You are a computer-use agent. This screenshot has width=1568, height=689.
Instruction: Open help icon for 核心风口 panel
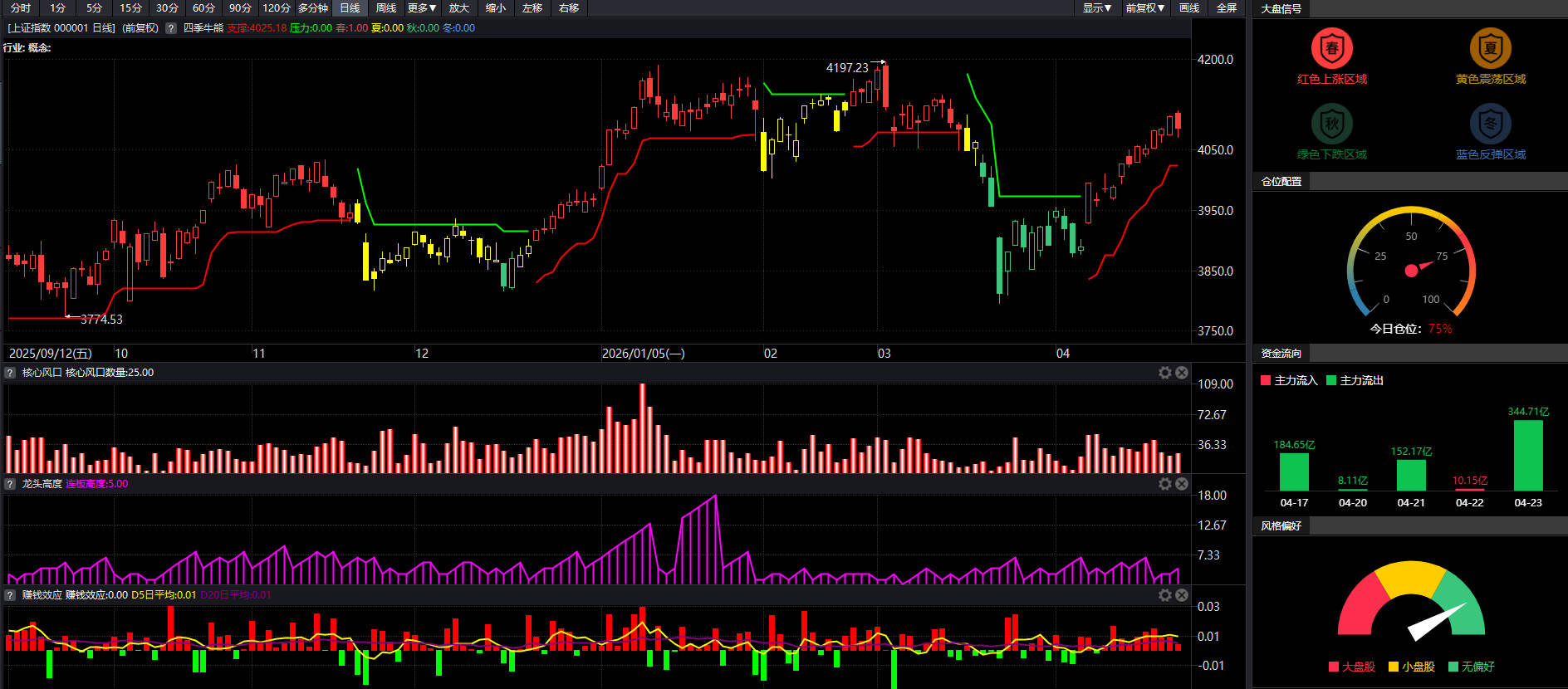pyautogui.click(x=10, y=373)
